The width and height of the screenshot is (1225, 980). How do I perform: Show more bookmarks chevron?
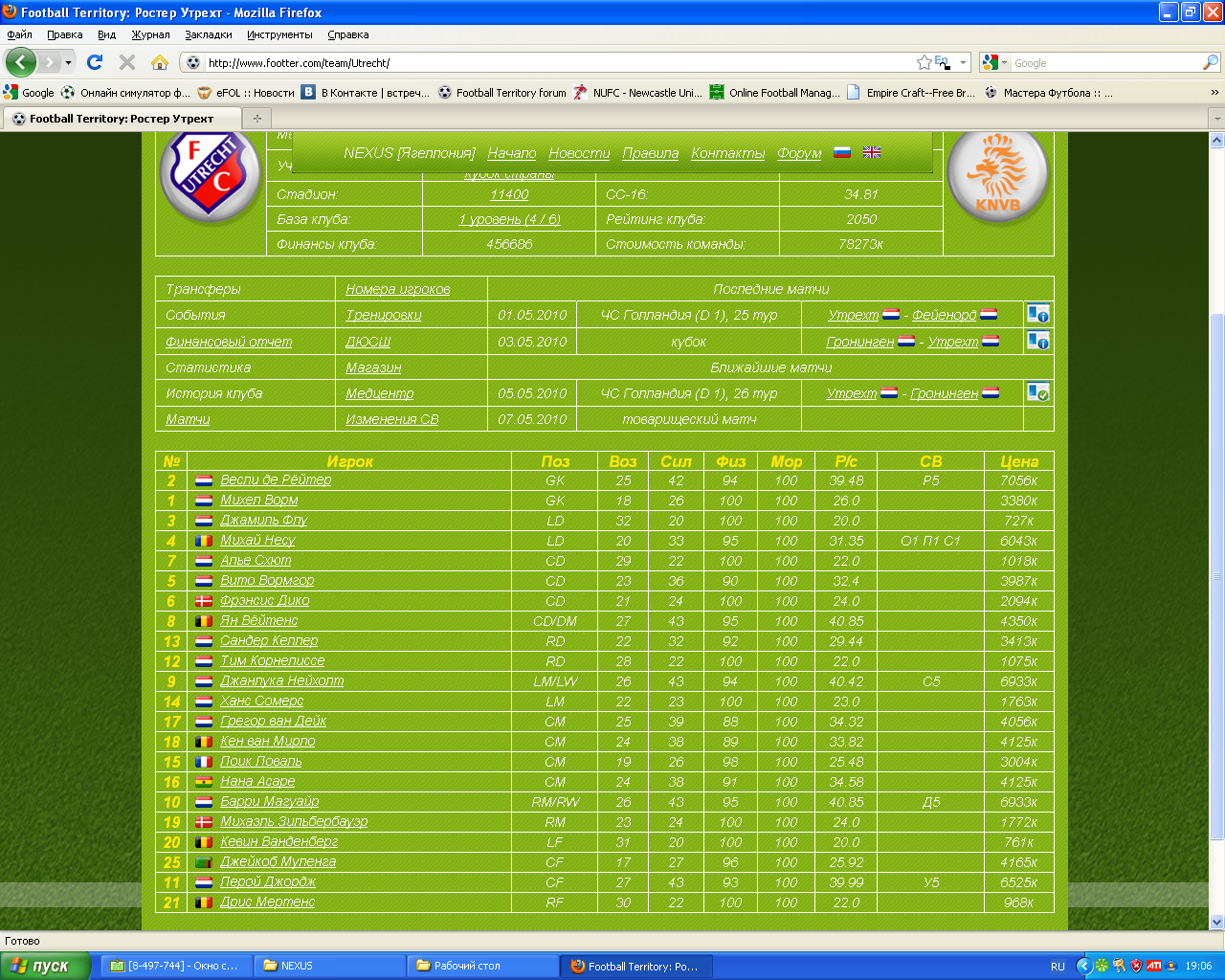click(1214, 93)
